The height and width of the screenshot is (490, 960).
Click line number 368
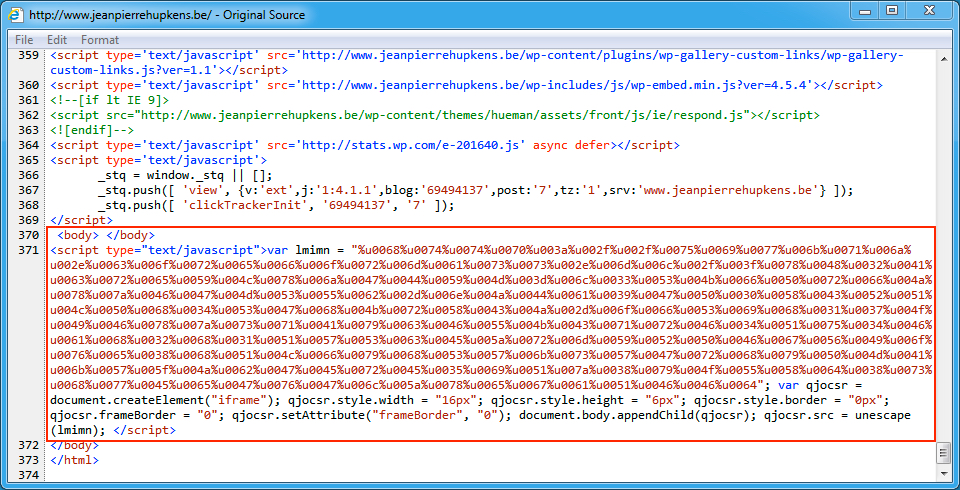(28, 205)
